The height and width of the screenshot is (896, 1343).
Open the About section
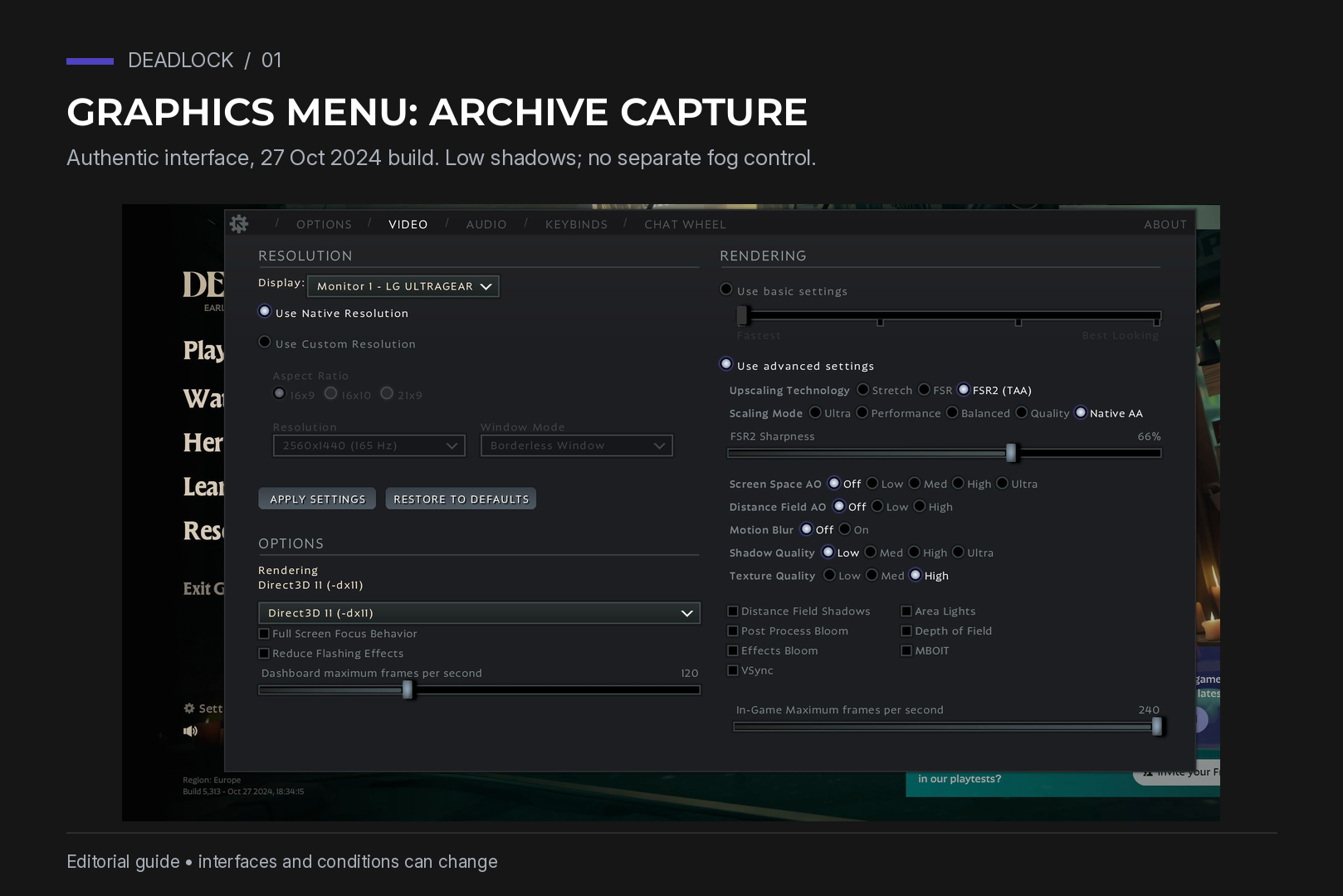1165,225
